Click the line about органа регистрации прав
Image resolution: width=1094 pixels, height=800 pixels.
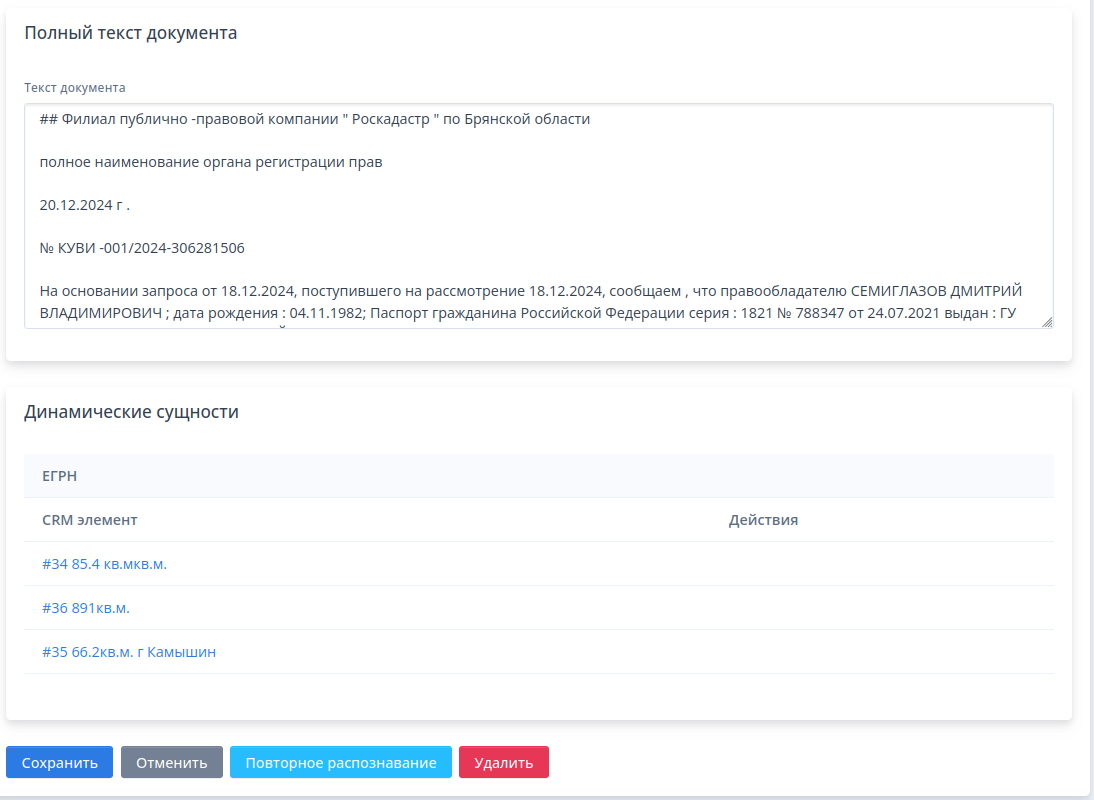click(x=211, y=162)
